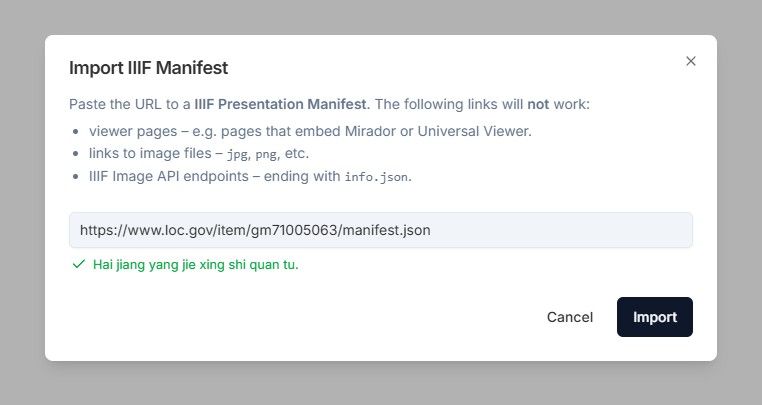Image resolution: width=762 pixels, height=405 pixels.
Task: Click the bold IIIF Presentation Manifest text
Action: (282, 104)
